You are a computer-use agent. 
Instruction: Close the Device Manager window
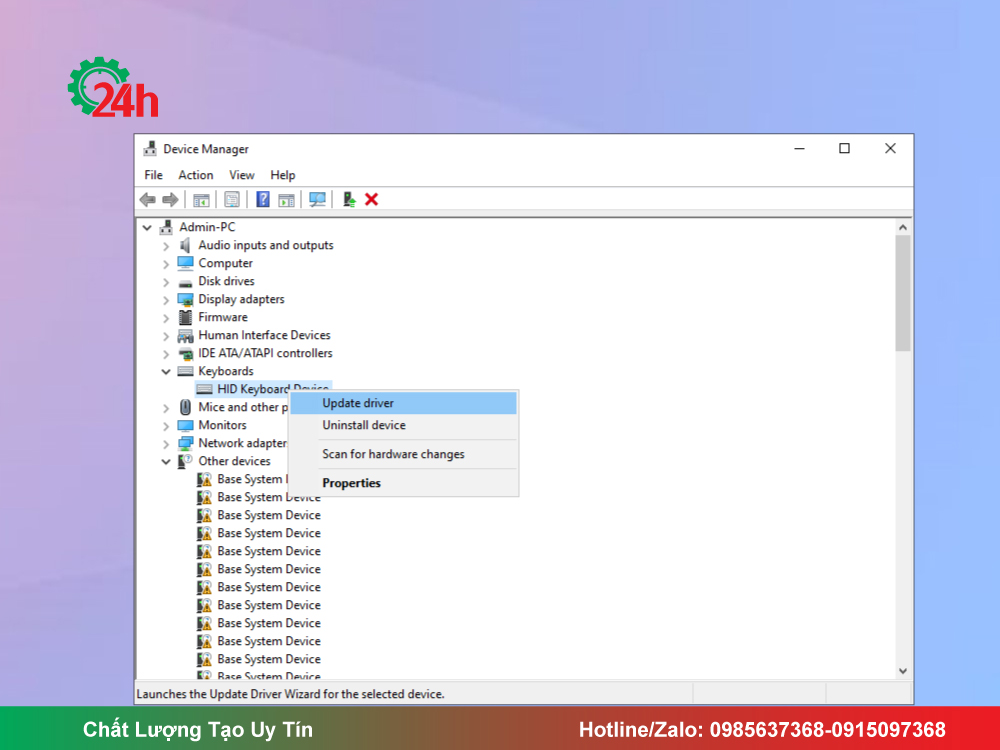point(890,149)
